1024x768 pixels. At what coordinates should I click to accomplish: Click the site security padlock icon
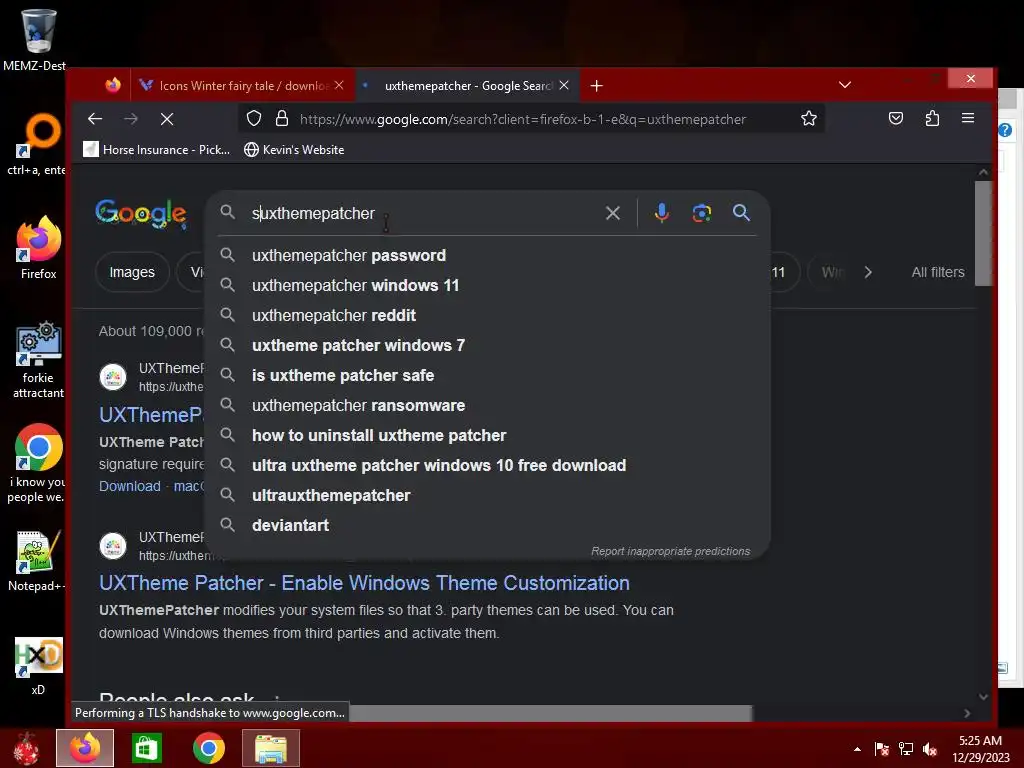tap(281, 118)
